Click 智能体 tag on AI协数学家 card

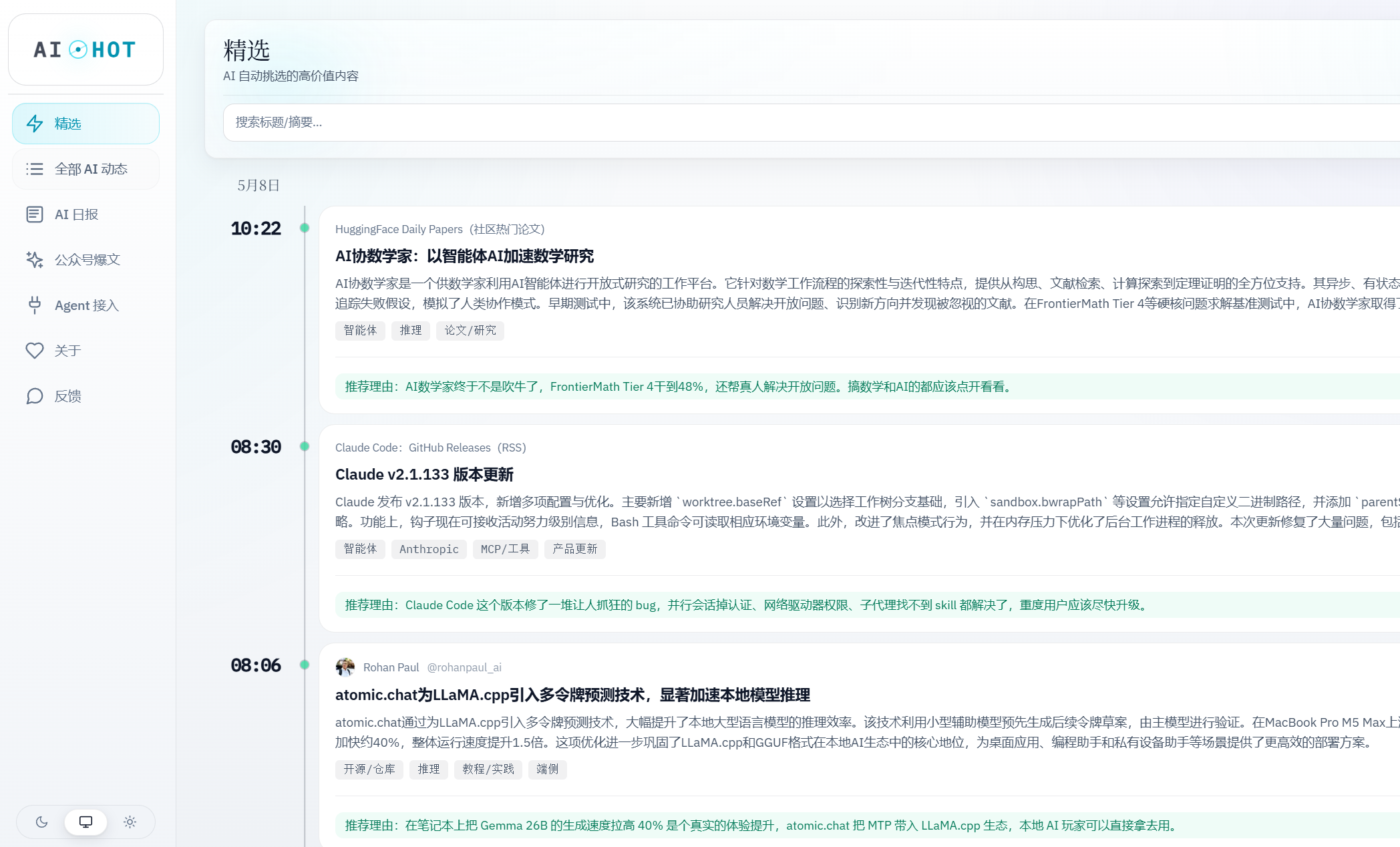click(x=360, y=331)
